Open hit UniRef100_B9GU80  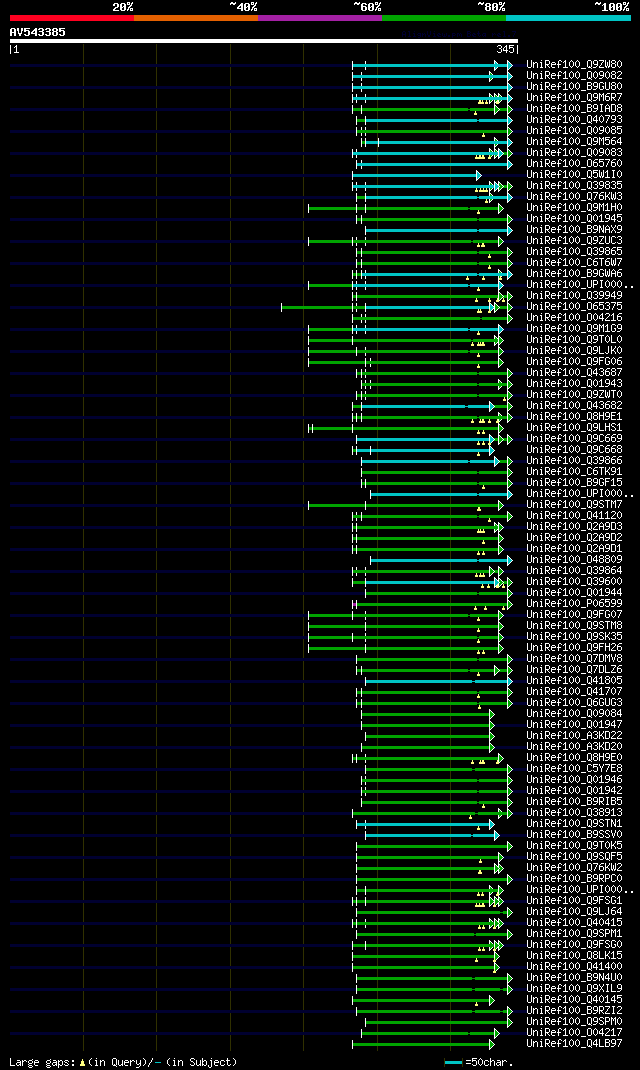[x=574, y=87]
